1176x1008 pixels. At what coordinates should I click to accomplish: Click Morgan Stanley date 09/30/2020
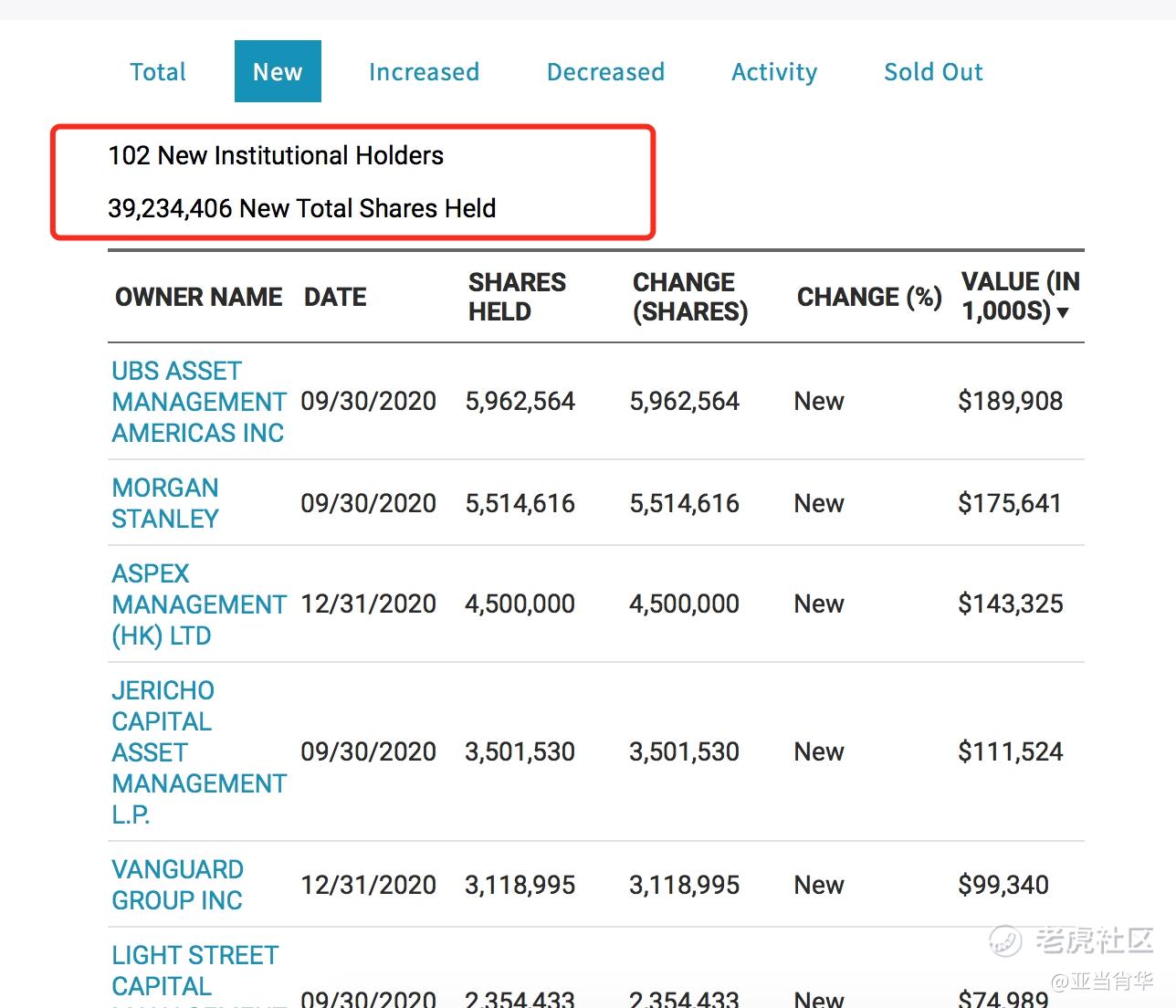pos(369,503)
